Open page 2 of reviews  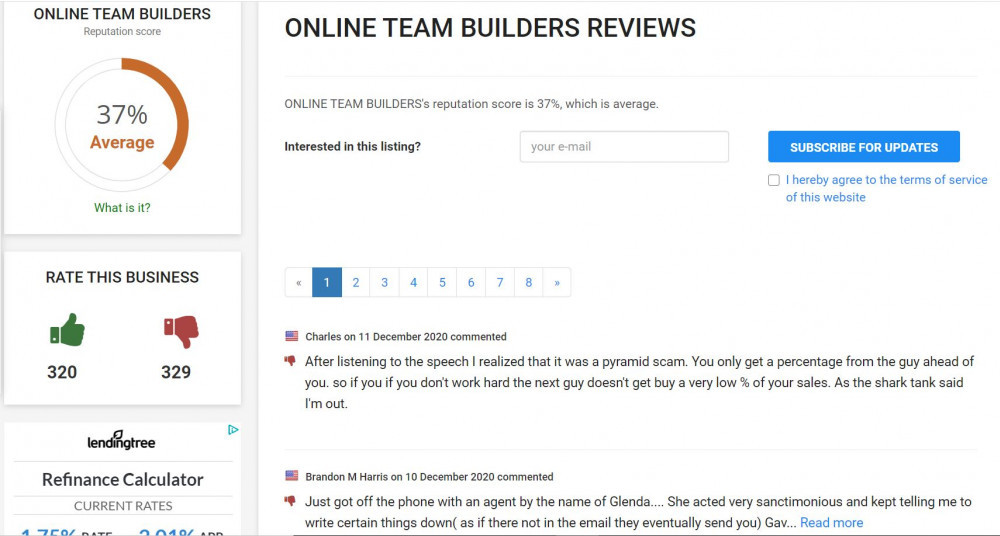(356, 283)
